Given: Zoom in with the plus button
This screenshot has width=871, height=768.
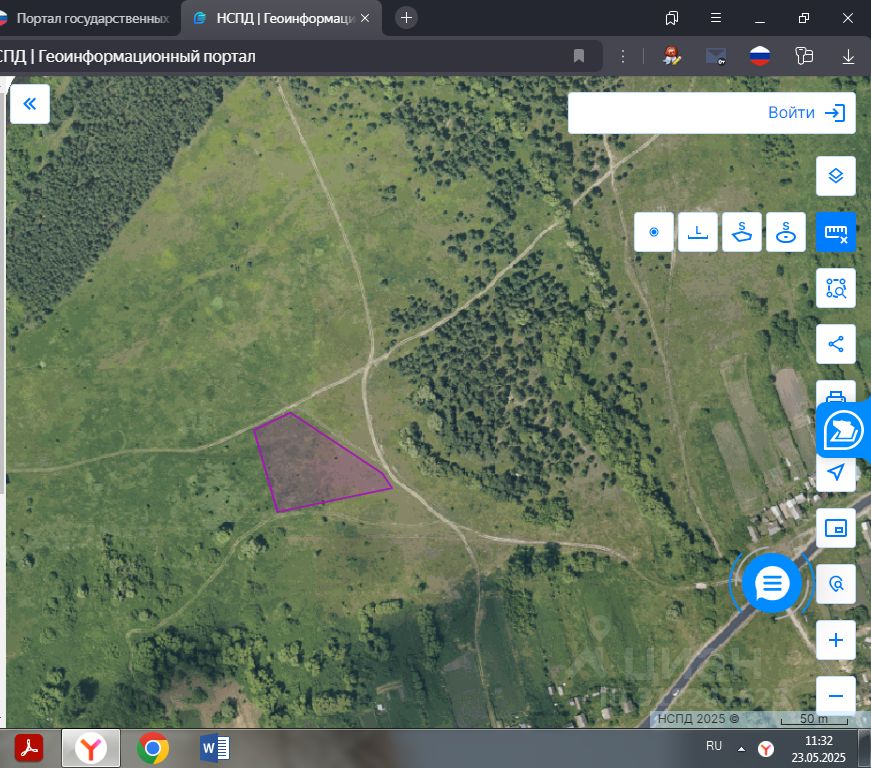Looking at the screenshot, I should [x=835, y=640].
